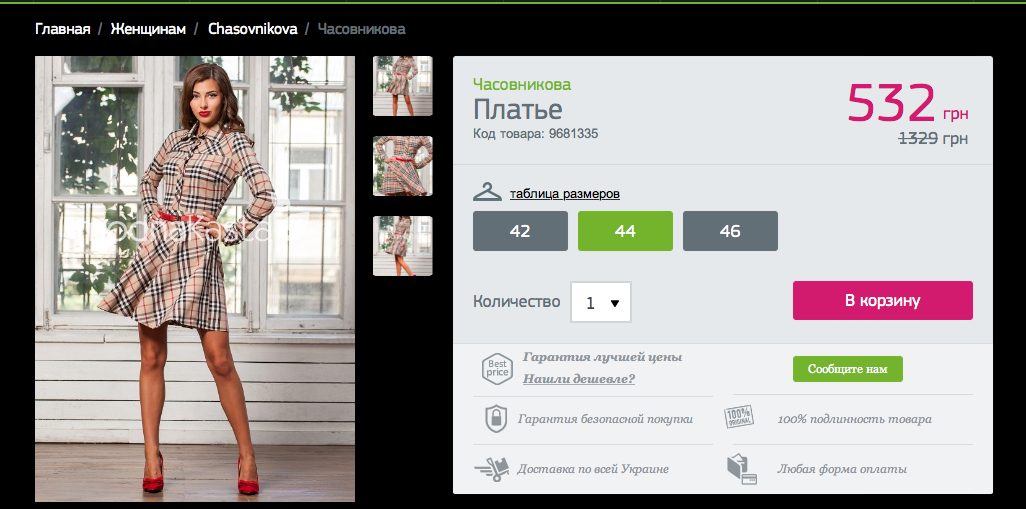
Task: Select size 42
Action: [520, 231]
